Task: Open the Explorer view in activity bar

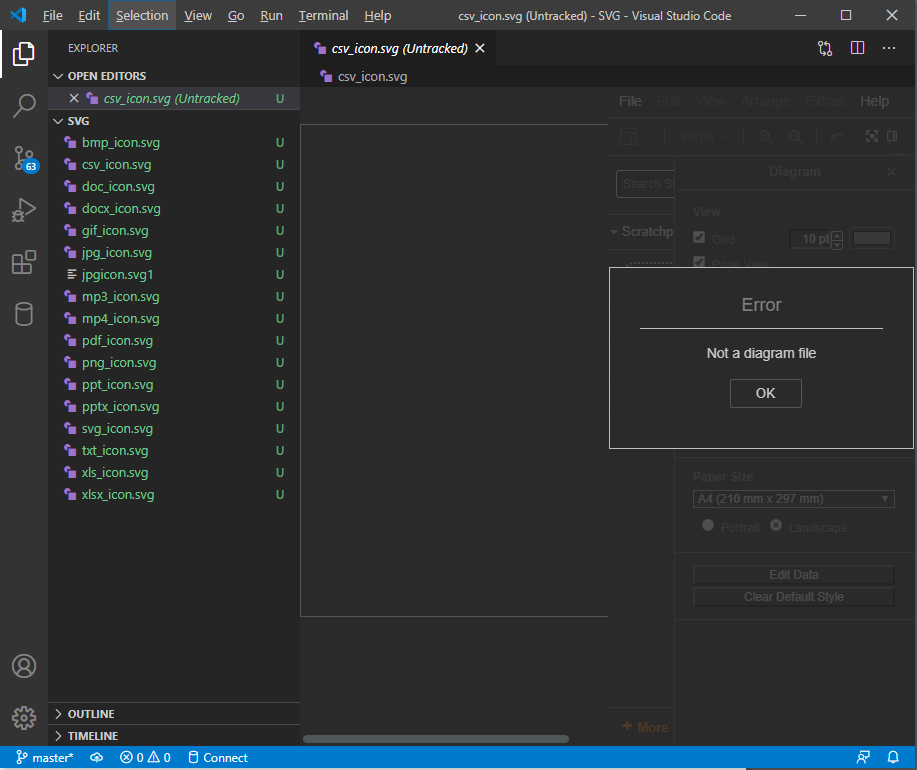Action: coord(23,54)
